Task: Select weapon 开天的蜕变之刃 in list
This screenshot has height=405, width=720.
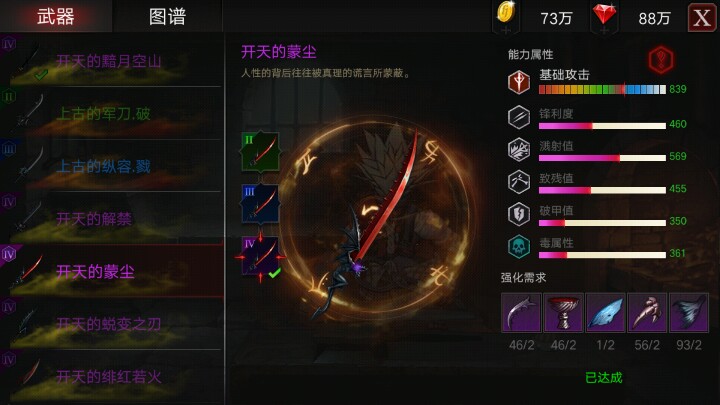Action: (111, 324)
